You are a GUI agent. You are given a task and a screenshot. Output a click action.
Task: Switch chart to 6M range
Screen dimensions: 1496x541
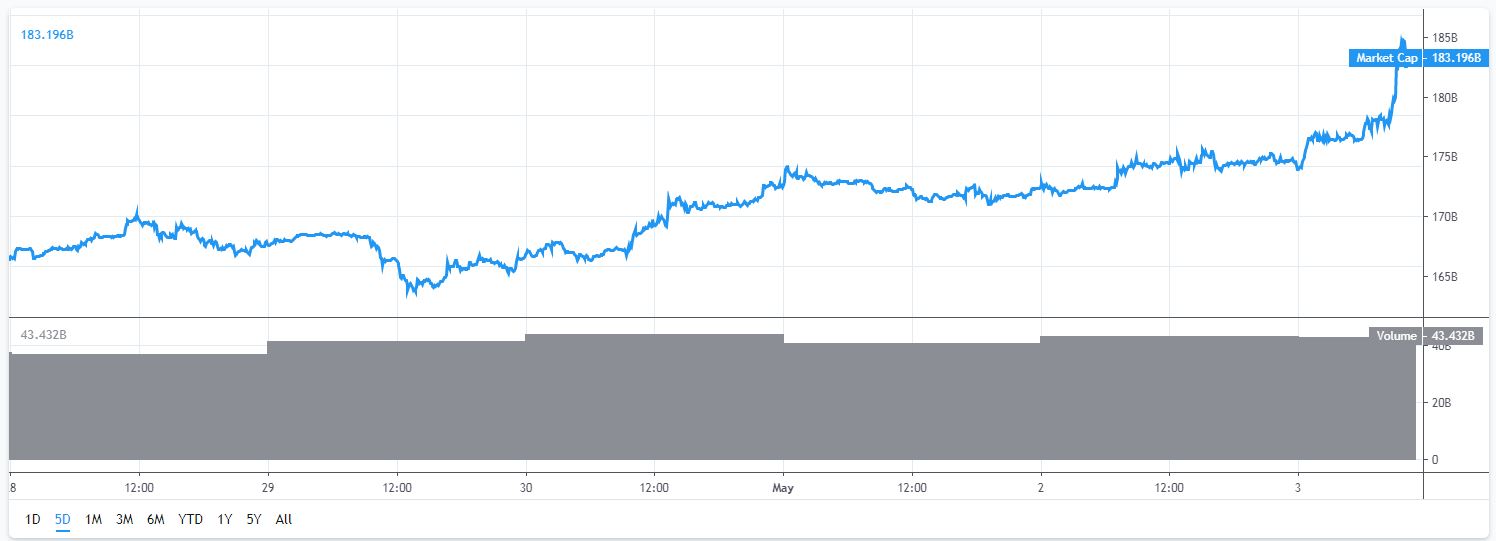pyautogui.click(x=155, y=519)
